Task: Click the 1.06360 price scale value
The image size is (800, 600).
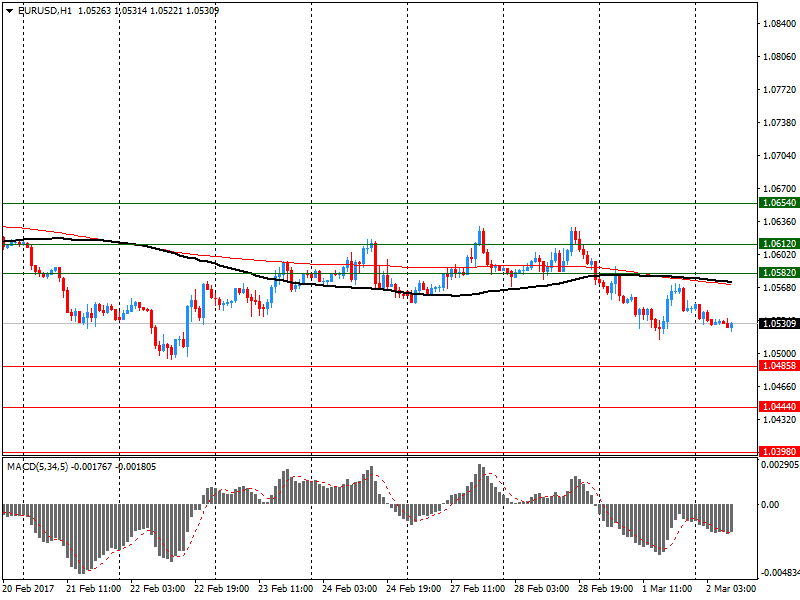Action: click(x=779, y=221)
